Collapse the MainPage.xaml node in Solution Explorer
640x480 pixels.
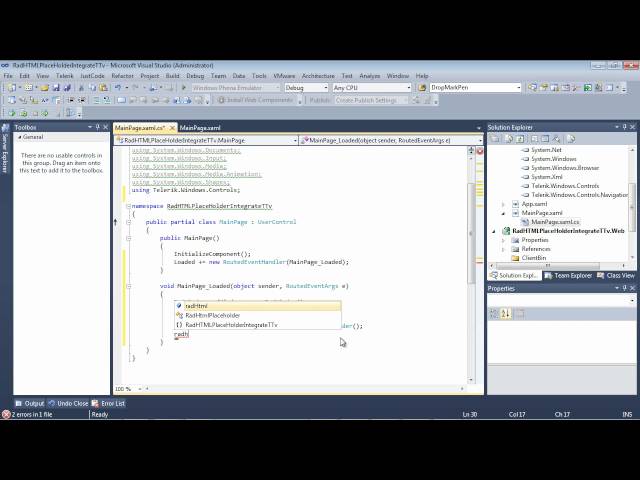(503, 213)
